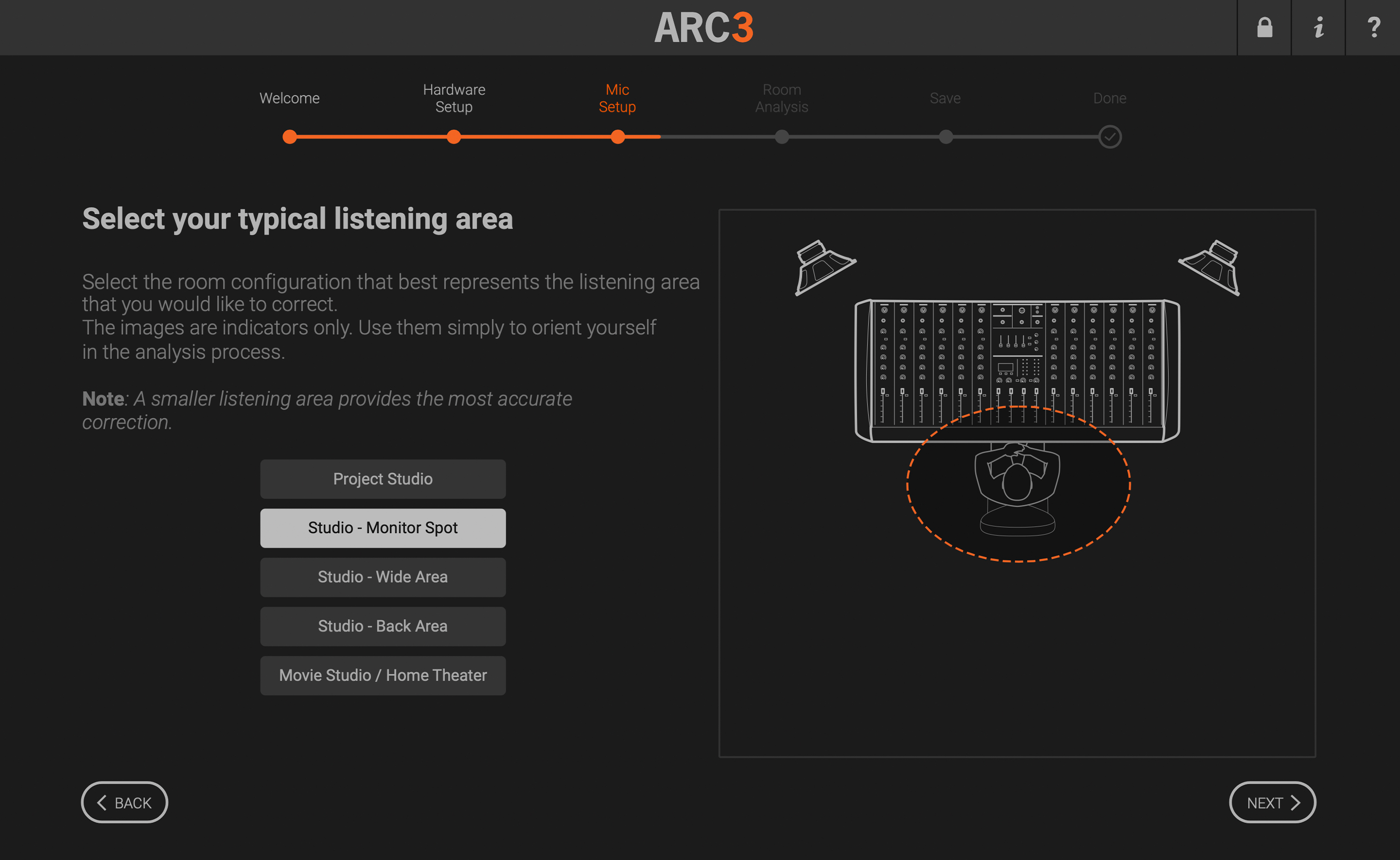Choose the Movie Studio / Home Theater configuration
The width and height of the screenshot is (1400, 860).
[x=382, y=675]
